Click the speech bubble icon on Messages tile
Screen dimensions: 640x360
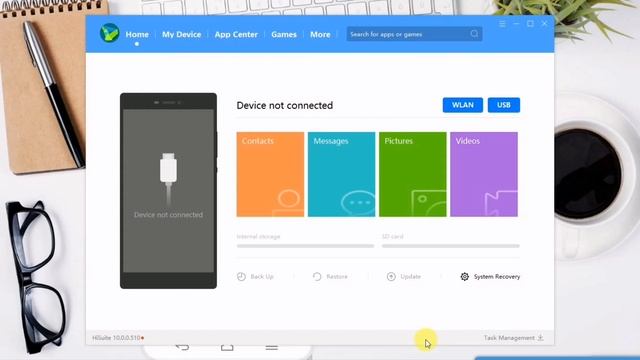(358, 203)
